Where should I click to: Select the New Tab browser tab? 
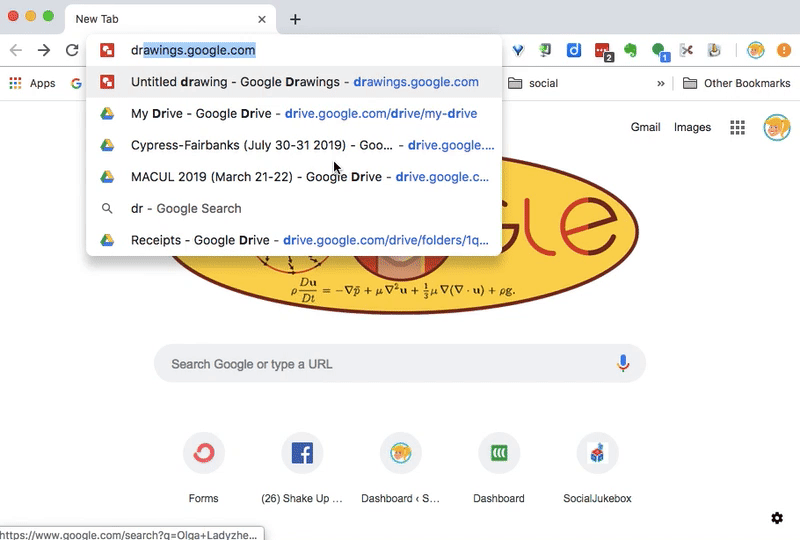(x=170, y=19)
